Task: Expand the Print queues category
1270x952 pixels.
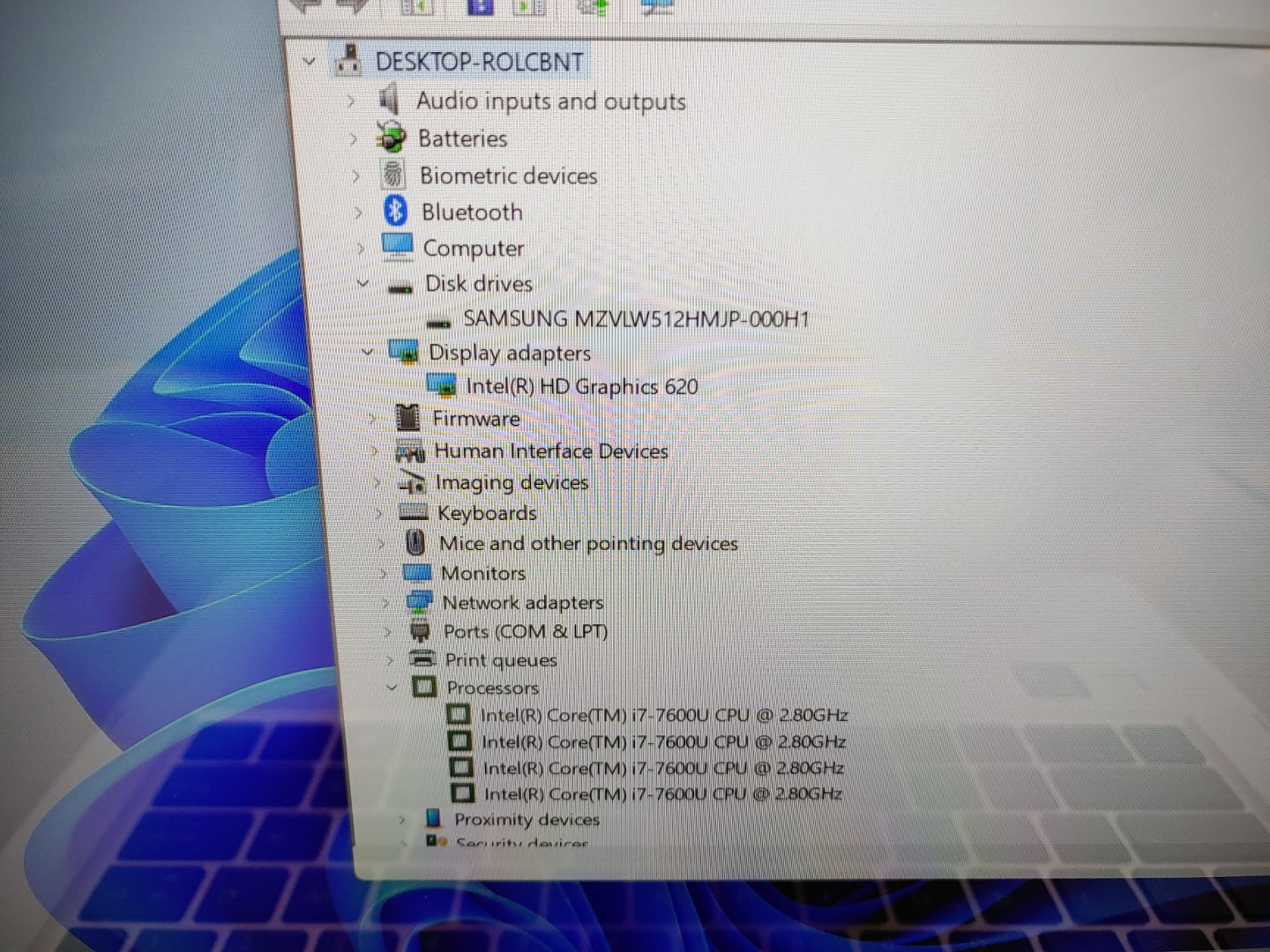Action: tap(390, 659)
